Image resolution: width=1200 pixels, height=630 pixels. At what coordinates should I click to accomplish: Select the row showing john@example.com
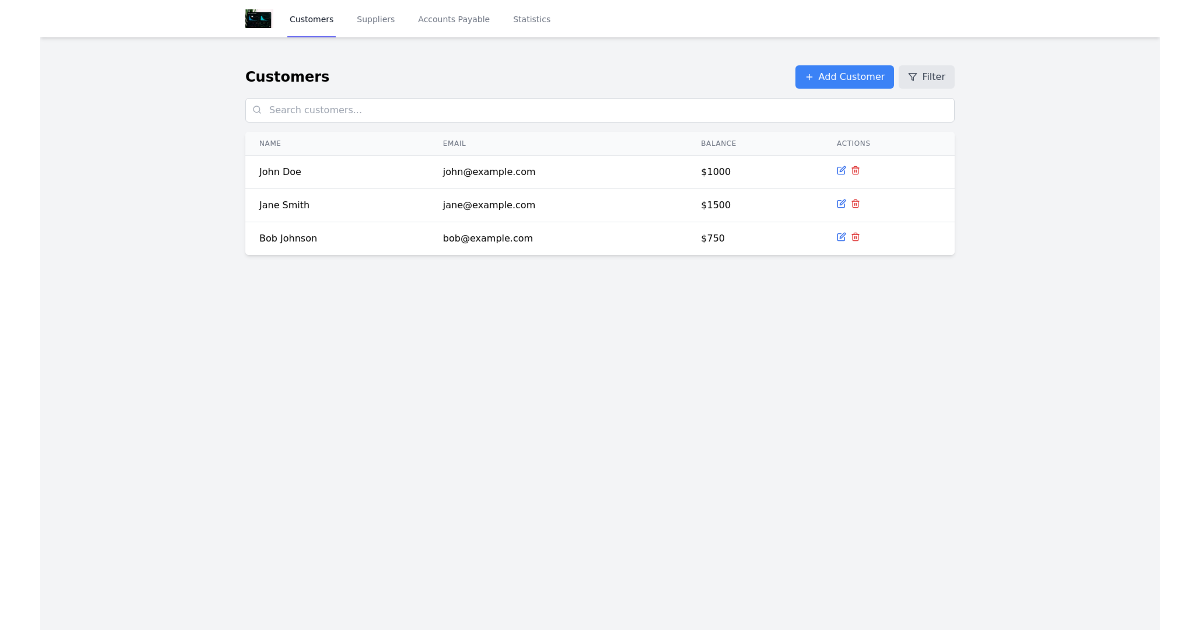click(488, 171)
